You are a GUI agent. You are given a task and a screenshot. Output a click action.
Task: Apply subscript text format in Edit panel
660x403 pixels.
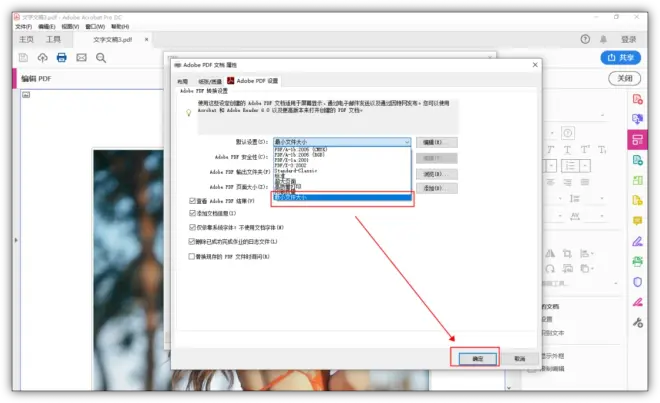click(602, 150)
